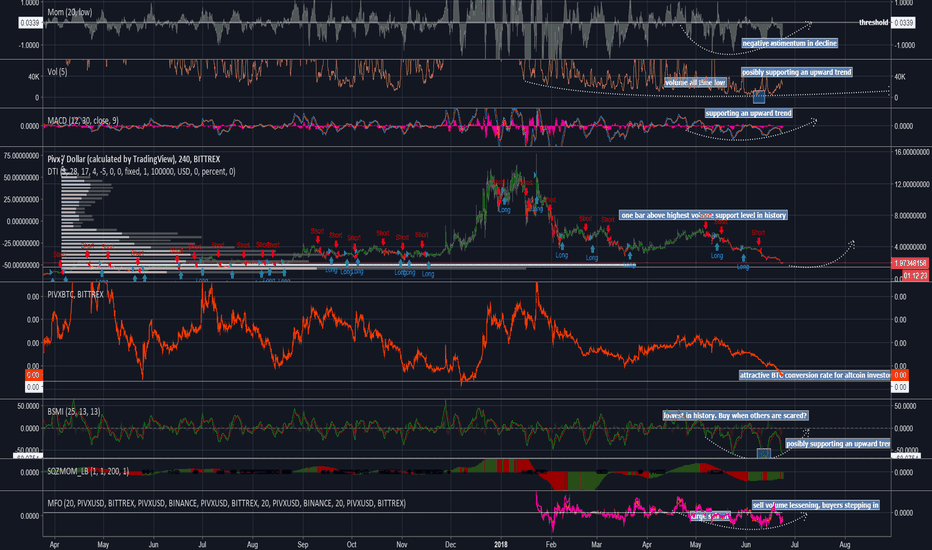Click orange 0.00 PIVXBTC label on left axis
The width and height of the screenshot is (932, 550).
tap(33, 375)
